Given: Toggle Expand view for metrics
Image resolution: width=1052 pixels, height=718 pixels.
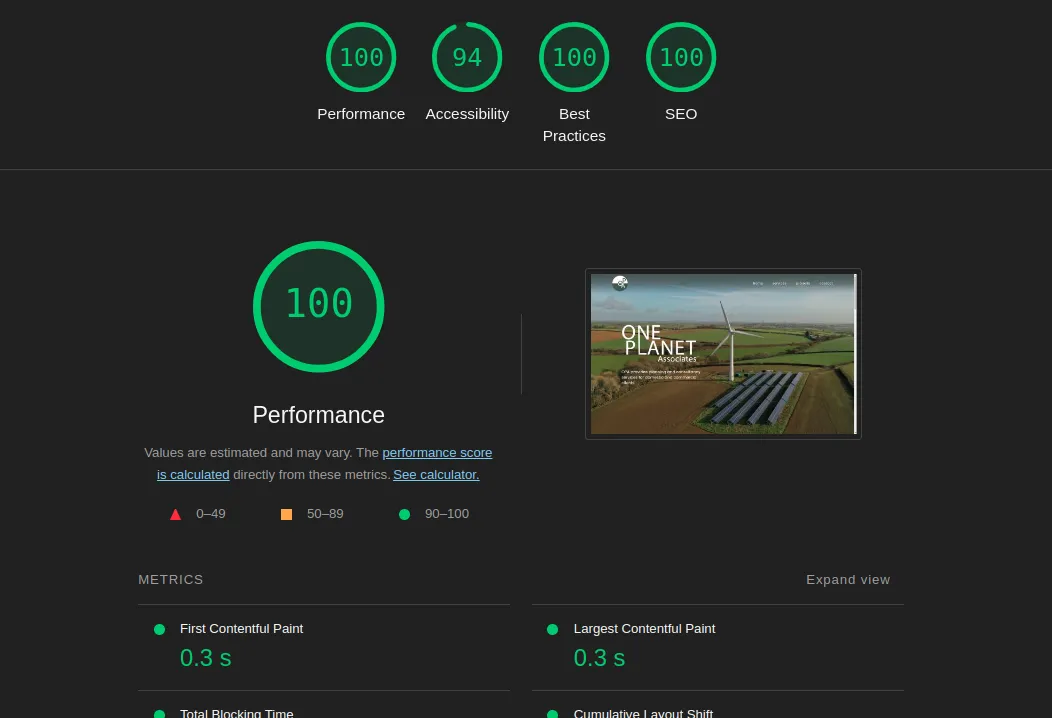Looking at the screenshot, I should [847, 580].
